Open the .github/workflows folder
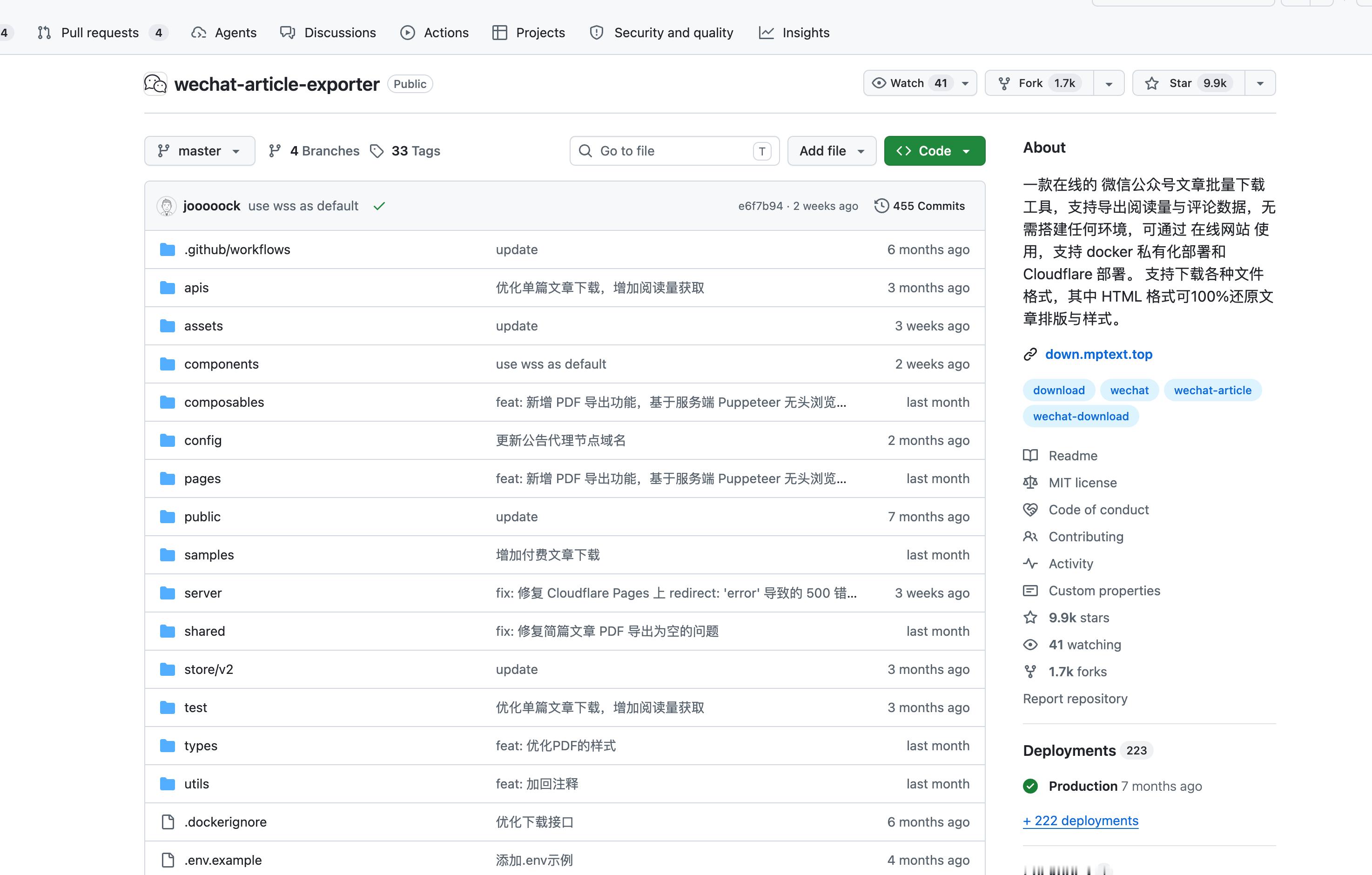 coord(237,249)
